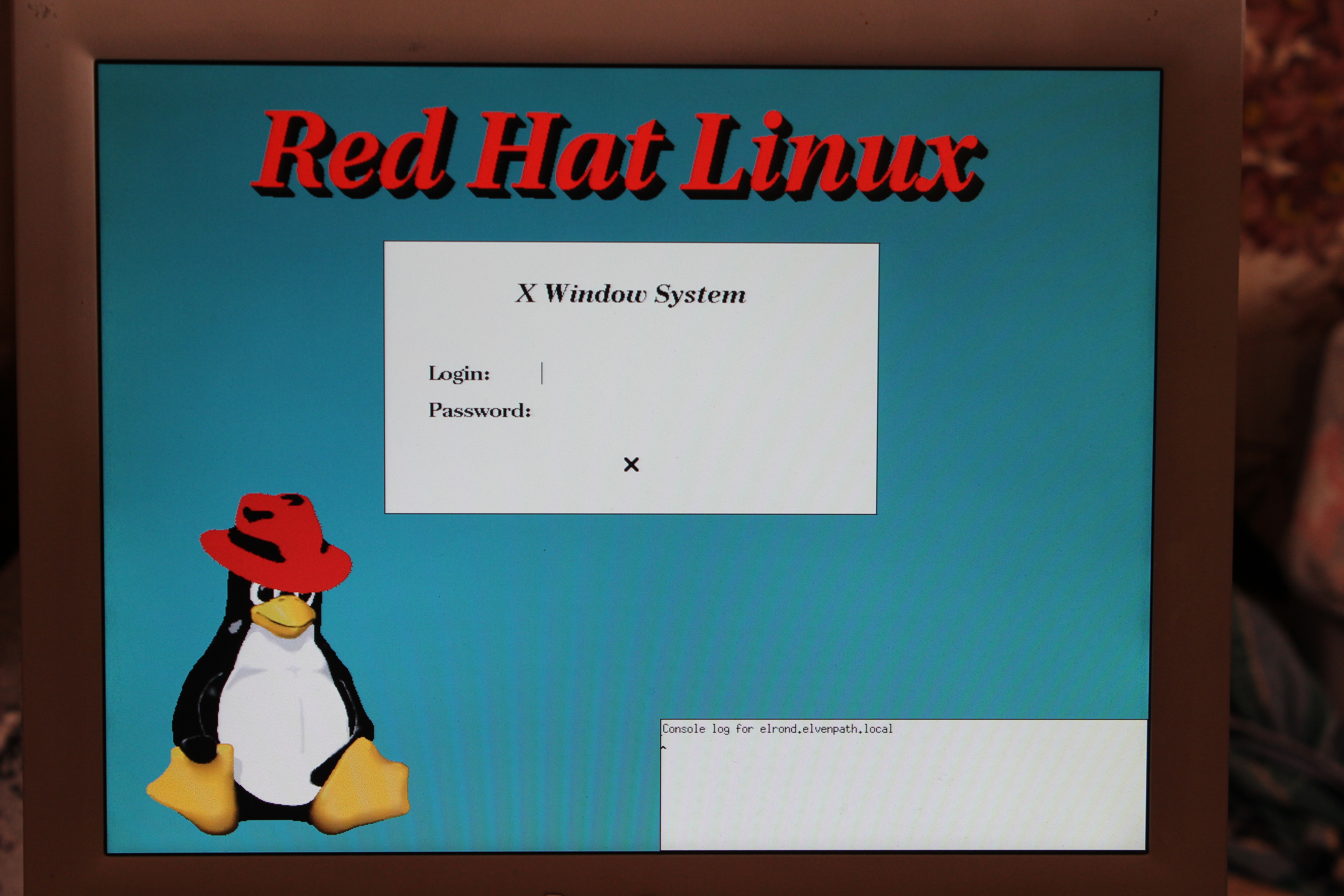The width and height of the screenshot is (1344, 896).
Task: Click the X Window System heading
Action: point(631,294)
